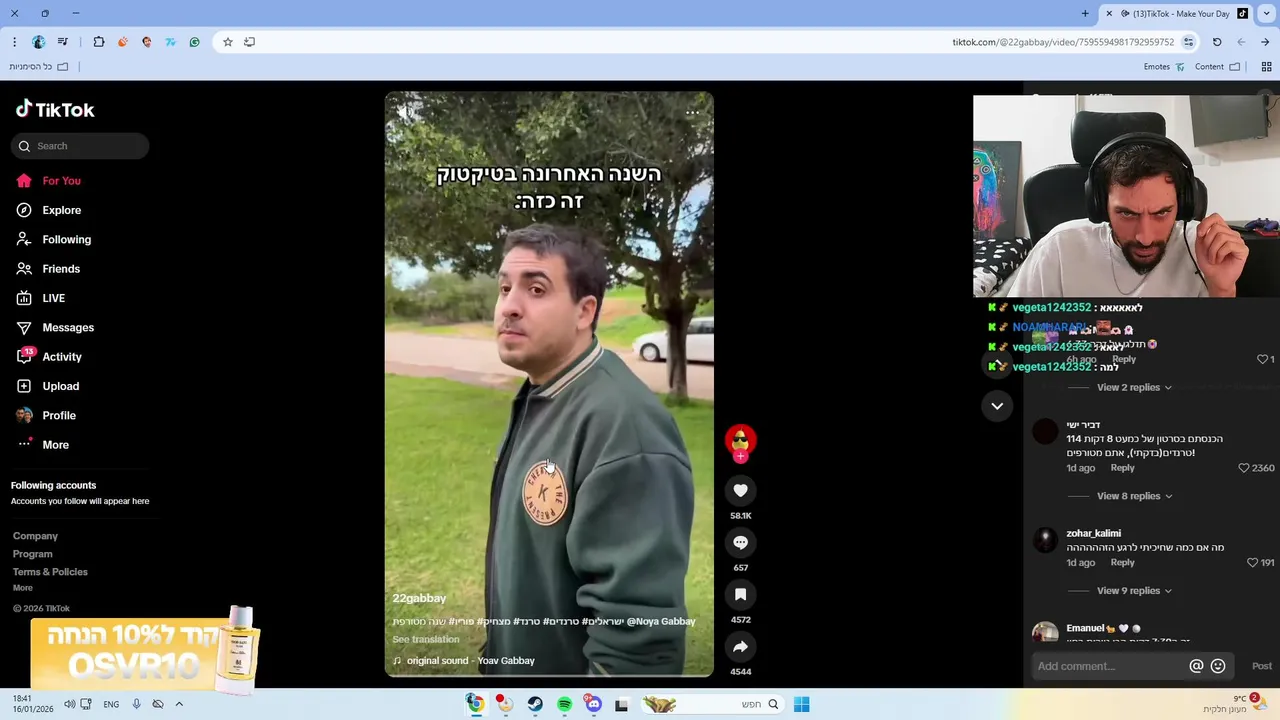The height and width of the screenshot is (720, 1280).
Task: Open the browser extensions puzzle icon
Action: click(x=99, y=42)
